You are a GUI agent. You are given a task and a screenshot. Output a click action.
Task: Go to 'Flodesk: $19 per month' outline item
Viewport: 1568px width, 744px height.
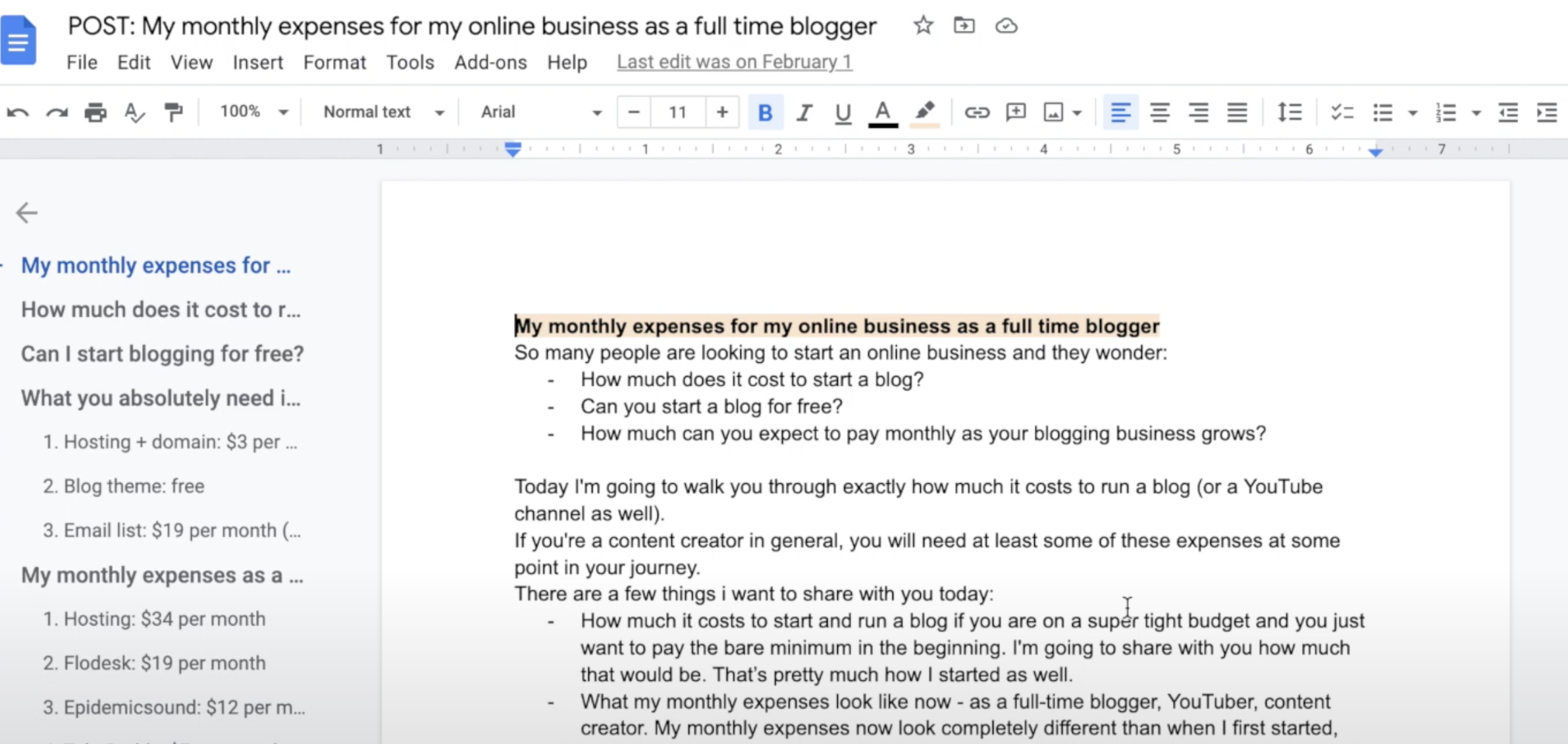coord(154,663)
